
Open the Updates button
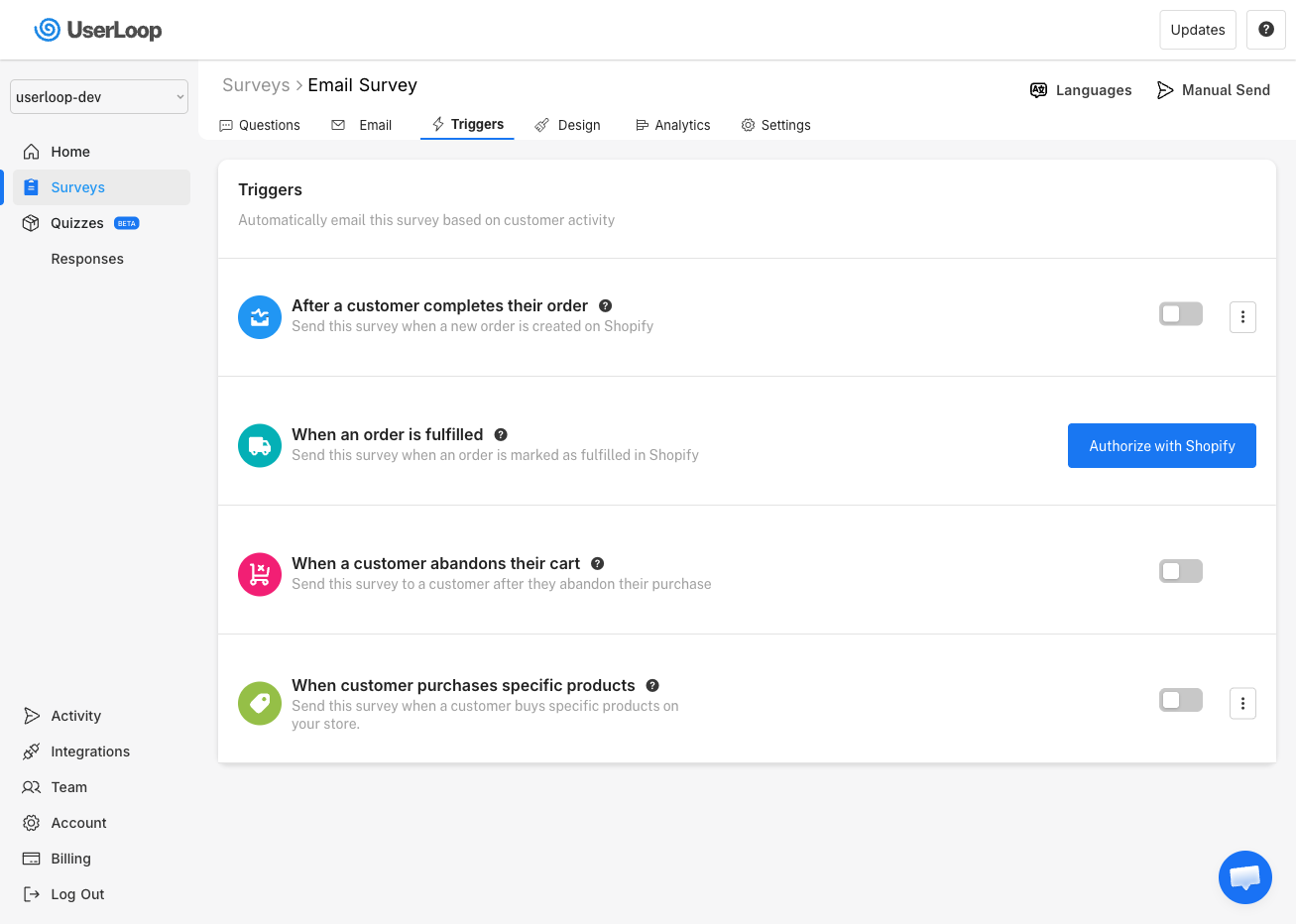[1197, 30]
